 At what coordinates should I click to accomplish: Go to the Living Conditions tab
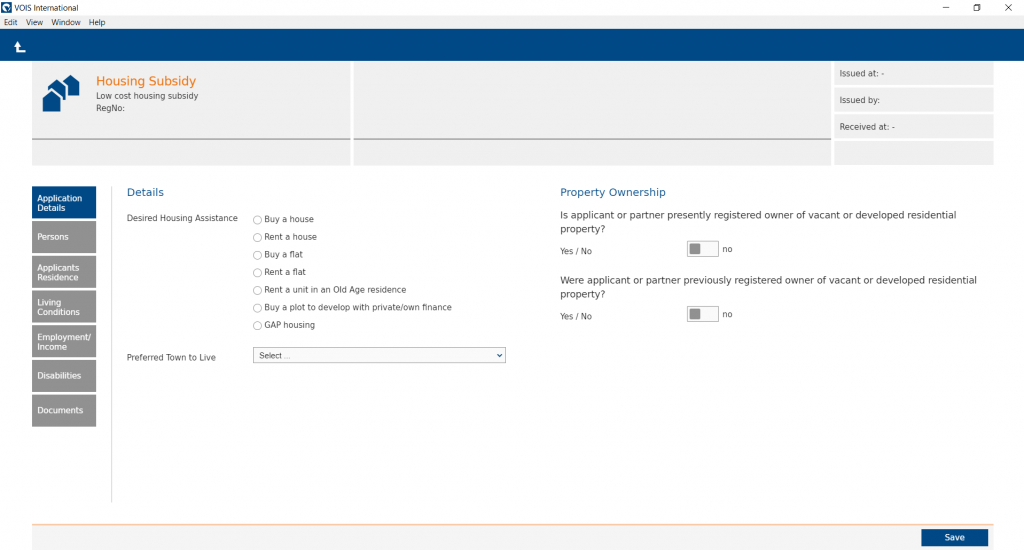(x=64, y=307)
